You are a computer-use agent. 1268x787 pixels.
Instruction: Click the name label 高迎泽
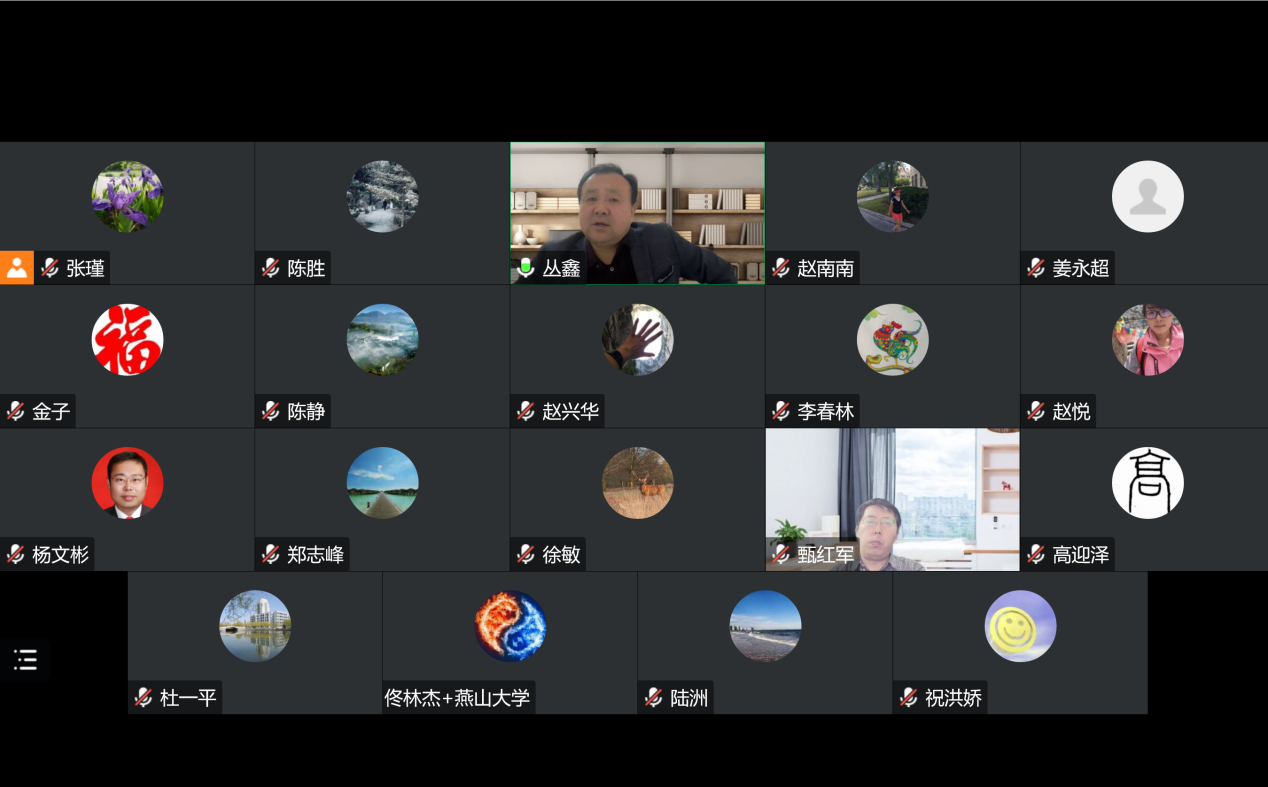click(1080, 555)
